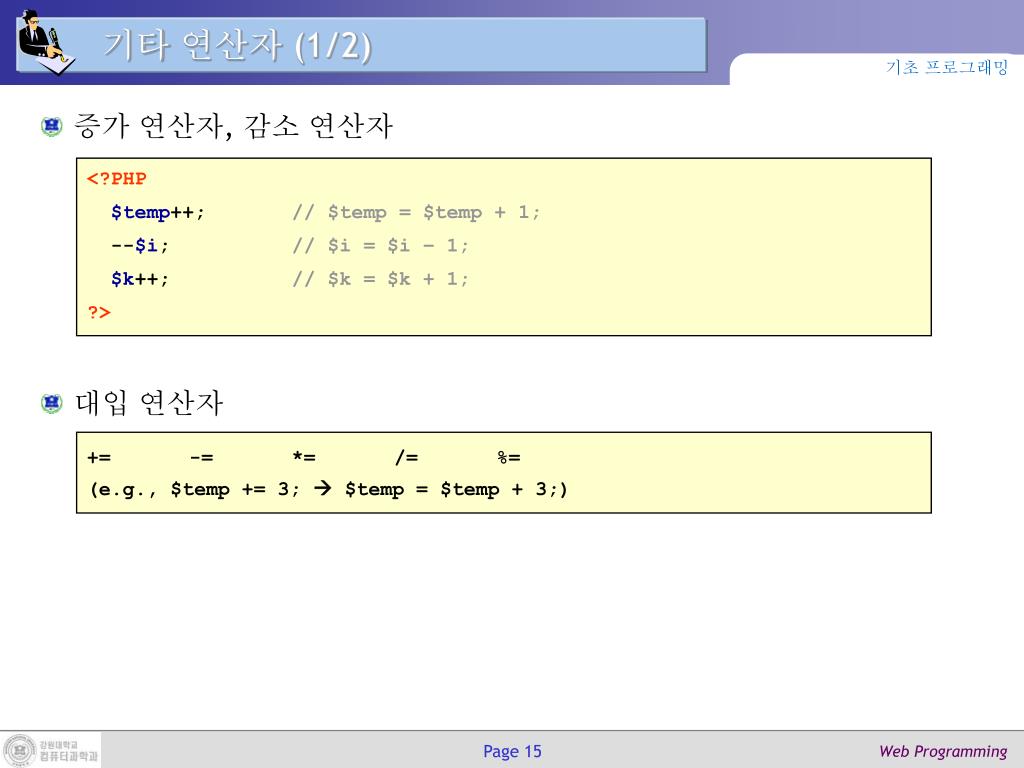
Task: Click the ?> closing PHP tag
Action: pyautogui.click(x=99, y=312)
